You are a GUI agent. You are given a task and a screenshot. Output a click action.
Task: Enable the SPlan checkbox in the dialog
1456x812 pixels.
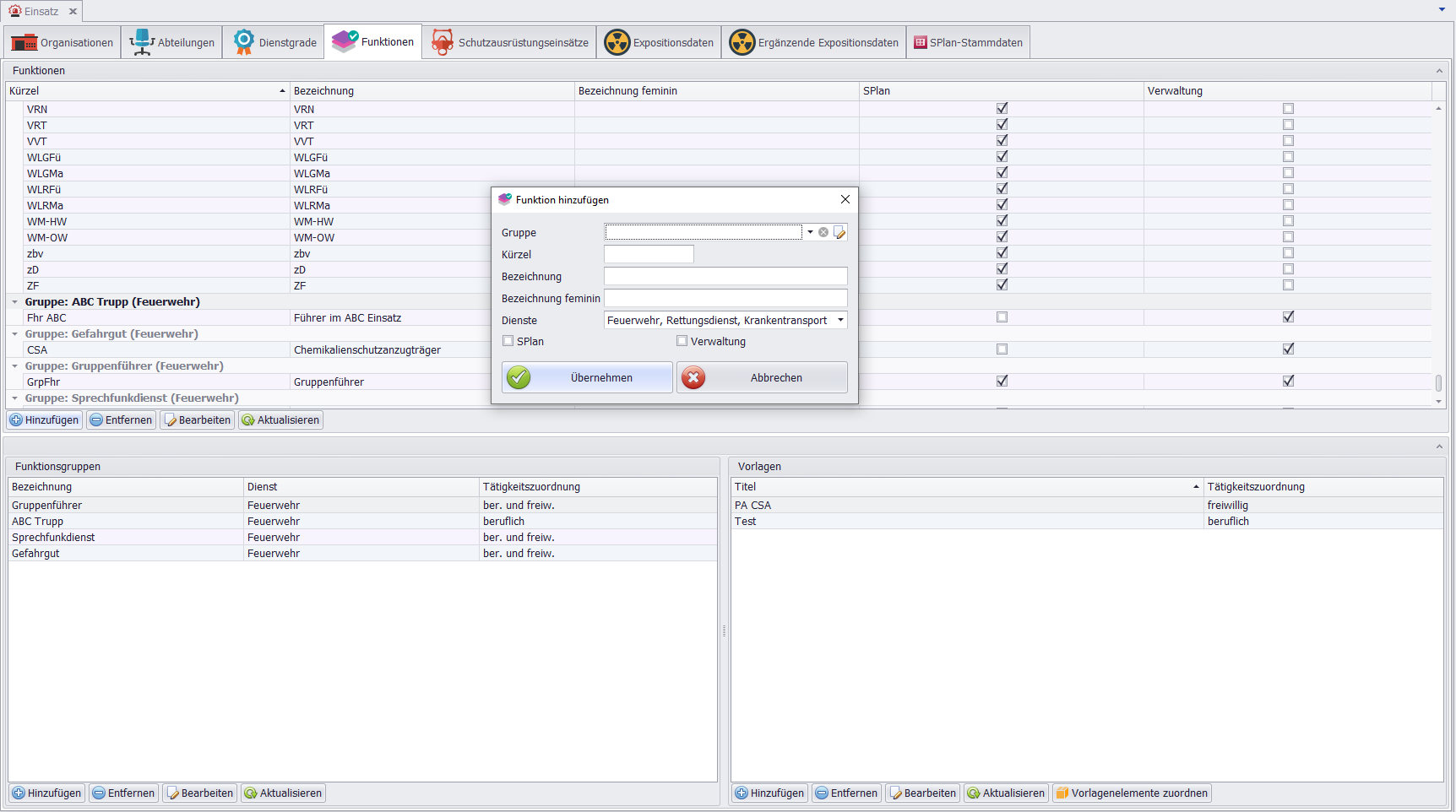point(508,341)
